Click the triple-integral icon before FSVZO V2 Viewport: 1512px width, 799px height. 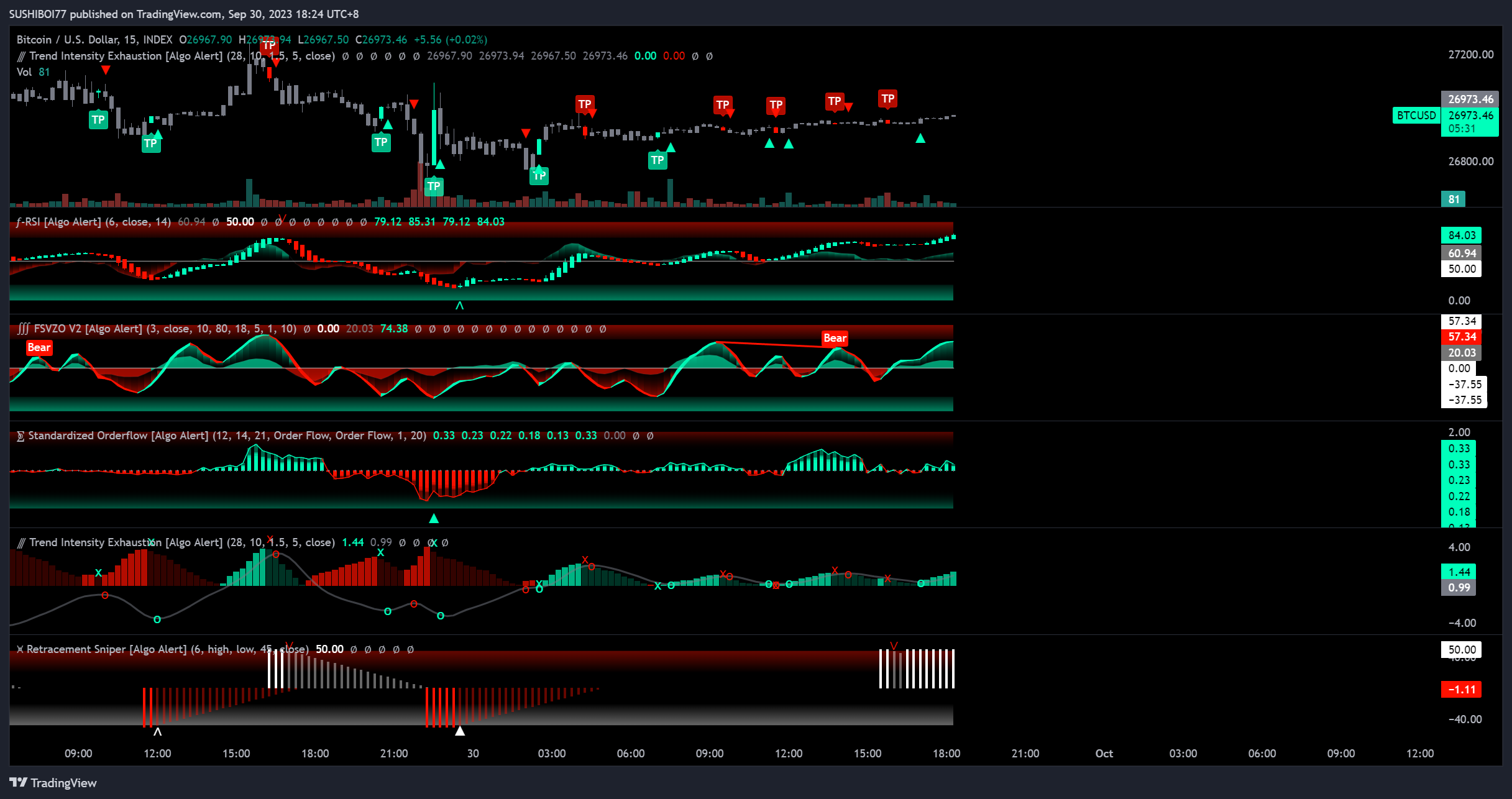(x=23, y=329)
